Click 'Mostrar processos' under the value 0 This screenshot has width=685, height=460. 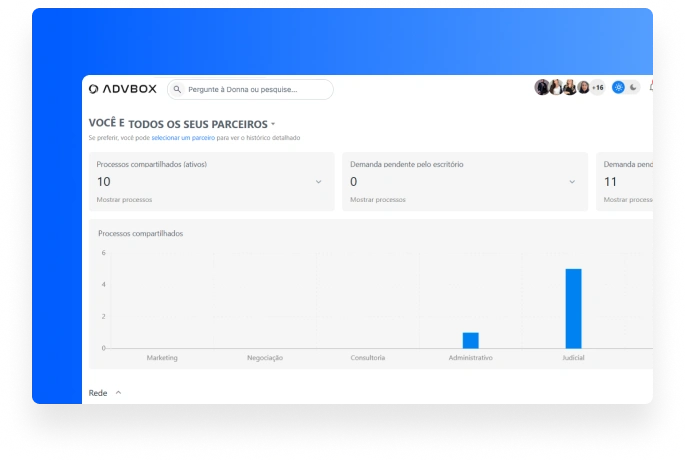click(377, 200)
